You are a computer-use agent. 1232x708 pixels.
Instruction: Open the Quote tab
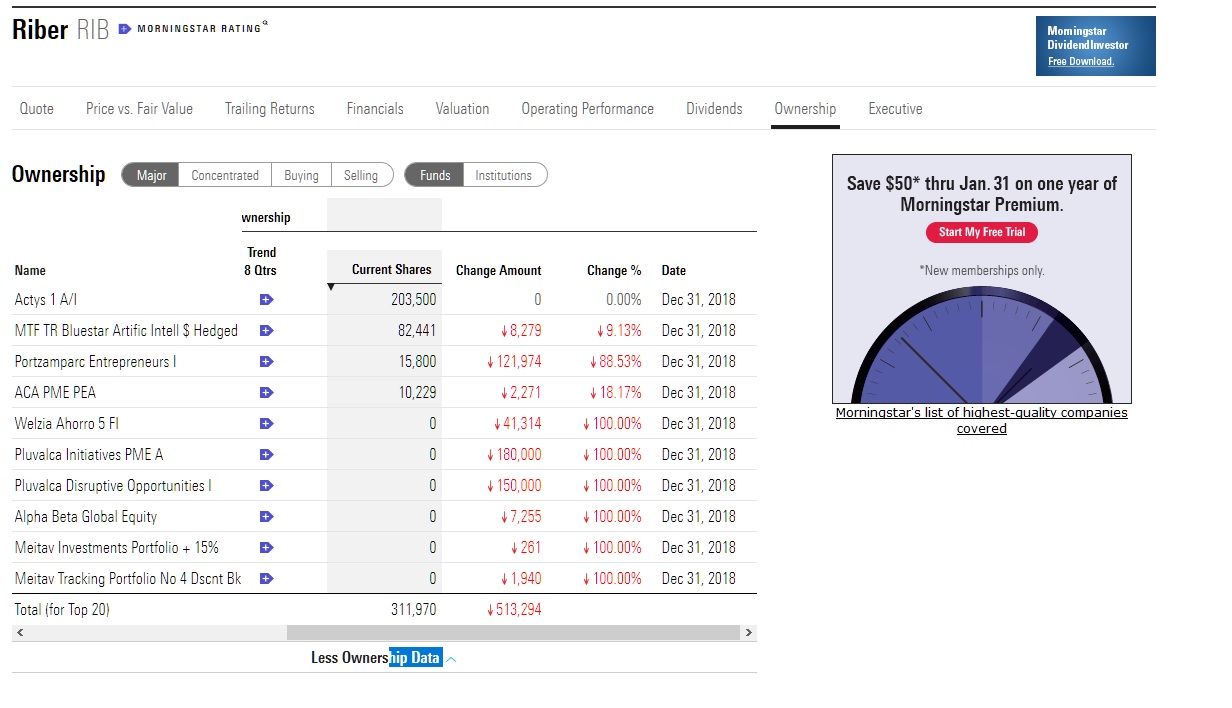[37, 109]
